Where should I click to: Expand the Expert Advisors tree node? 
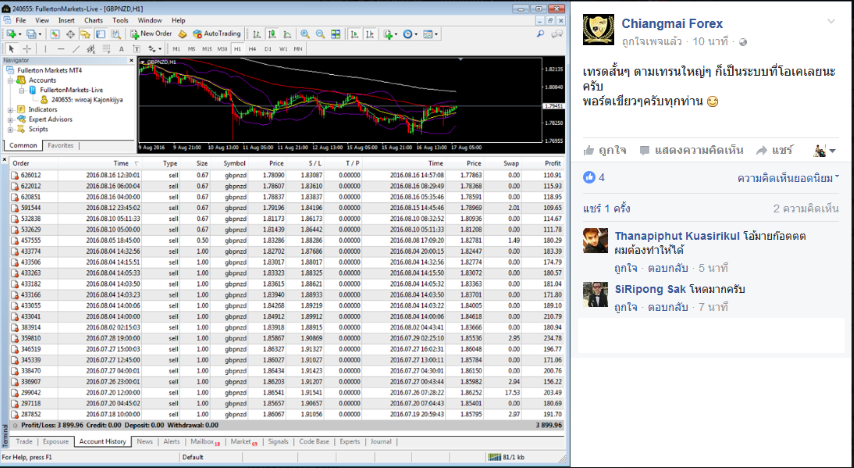(x=10, y=119)
